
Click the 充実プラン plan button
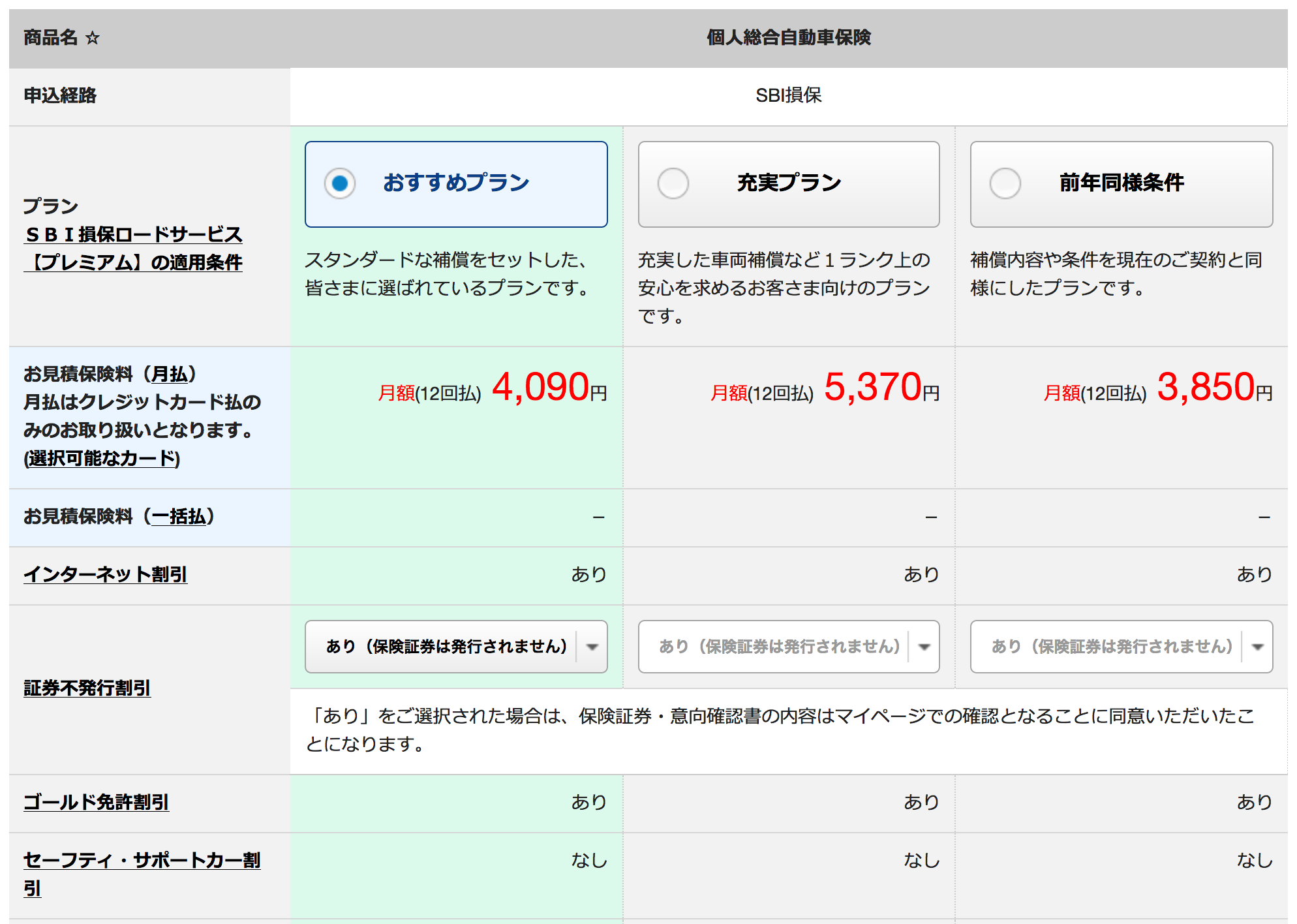788,183
